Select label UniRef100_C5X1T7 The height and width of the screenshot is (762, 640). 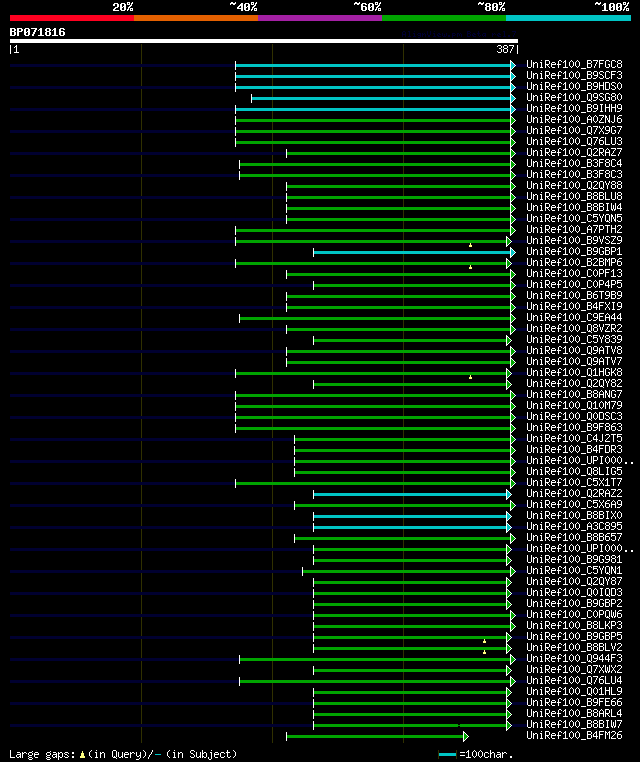point(574,483)
